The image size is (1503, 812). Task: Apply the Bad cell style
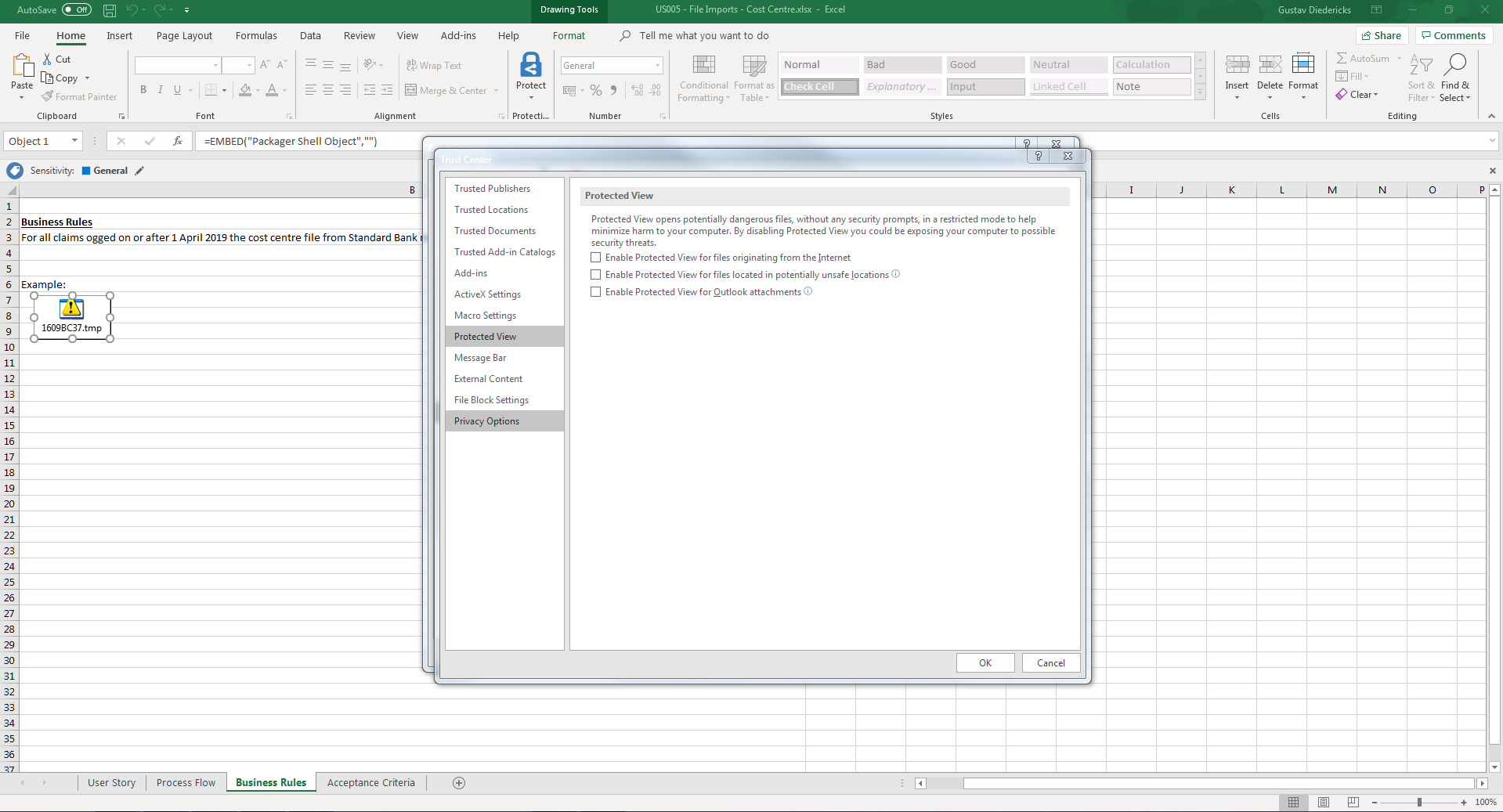902,65
